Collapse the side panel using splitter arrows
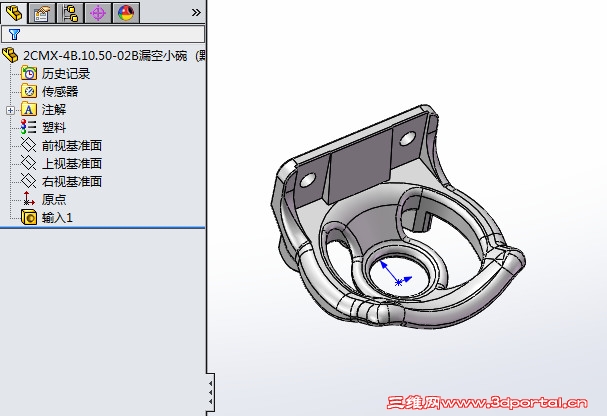 pyautogui.click(x=210, y=392)
